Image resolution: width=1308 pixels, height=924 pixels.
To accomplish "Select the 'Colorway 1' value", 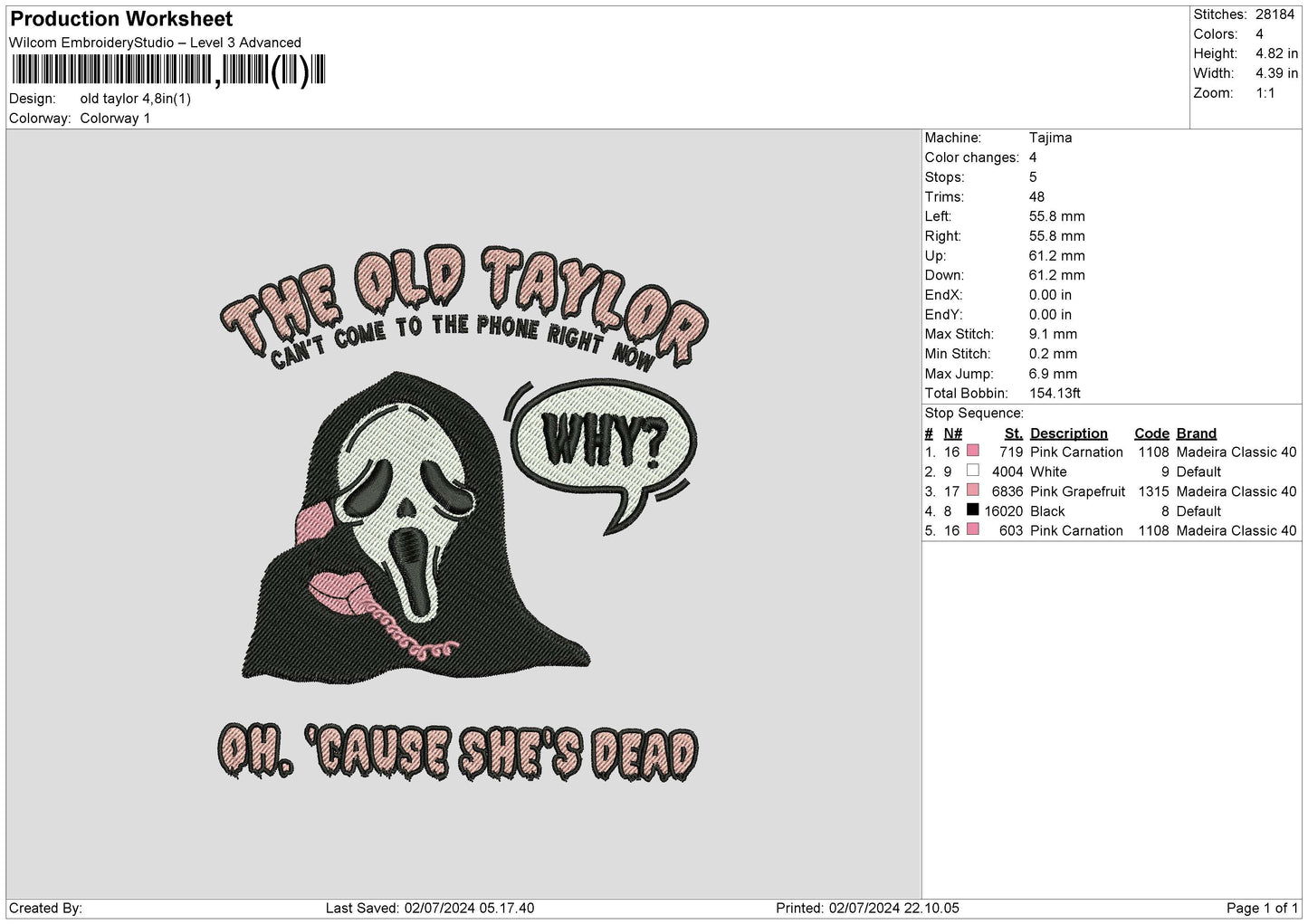I will (115, 119).
